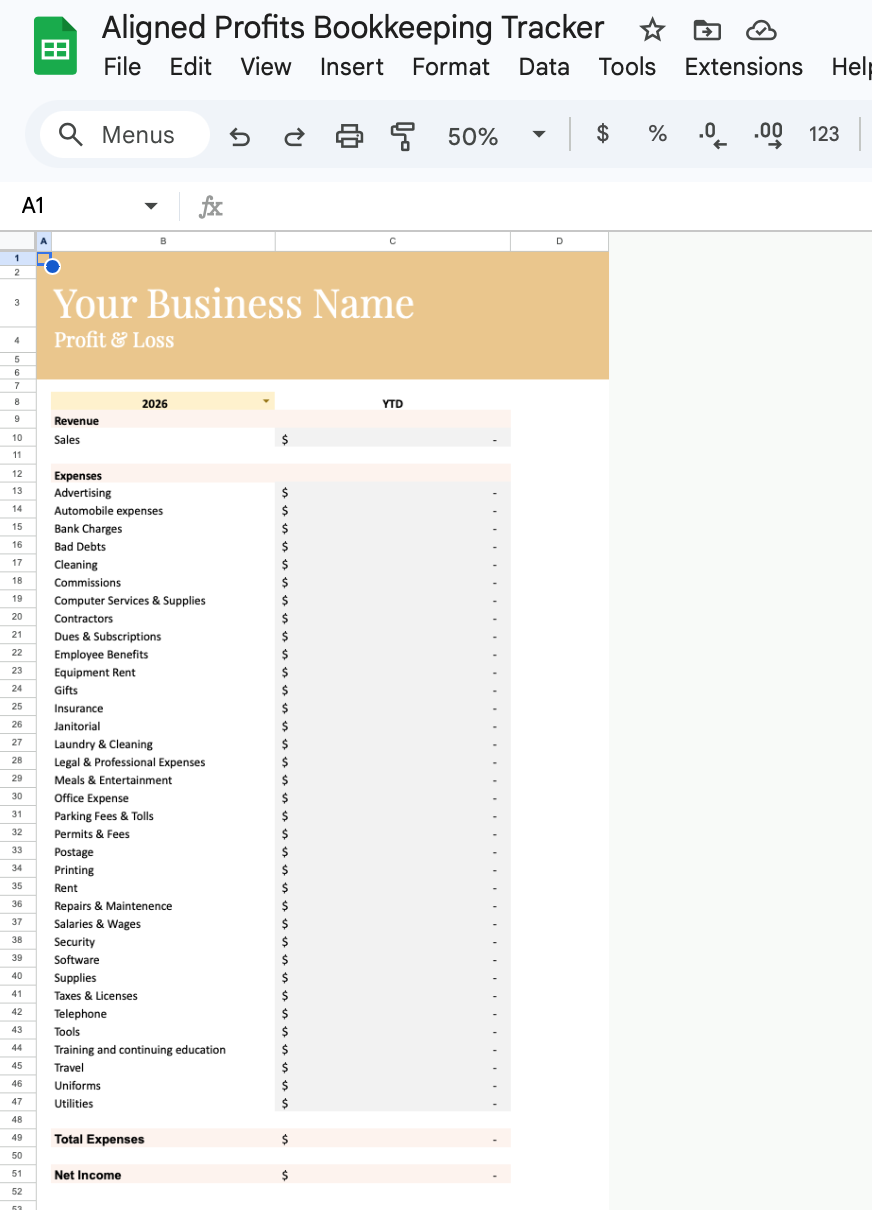
Task: Select the Repairs & Maintenence cell
Action: (163, 907)
